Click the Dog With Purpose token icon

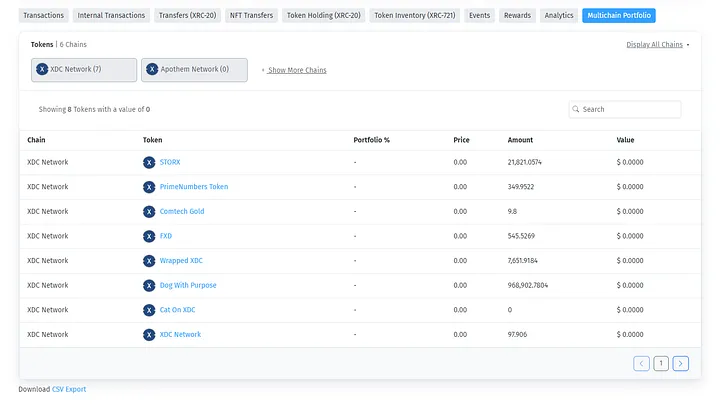coord(149,285)
